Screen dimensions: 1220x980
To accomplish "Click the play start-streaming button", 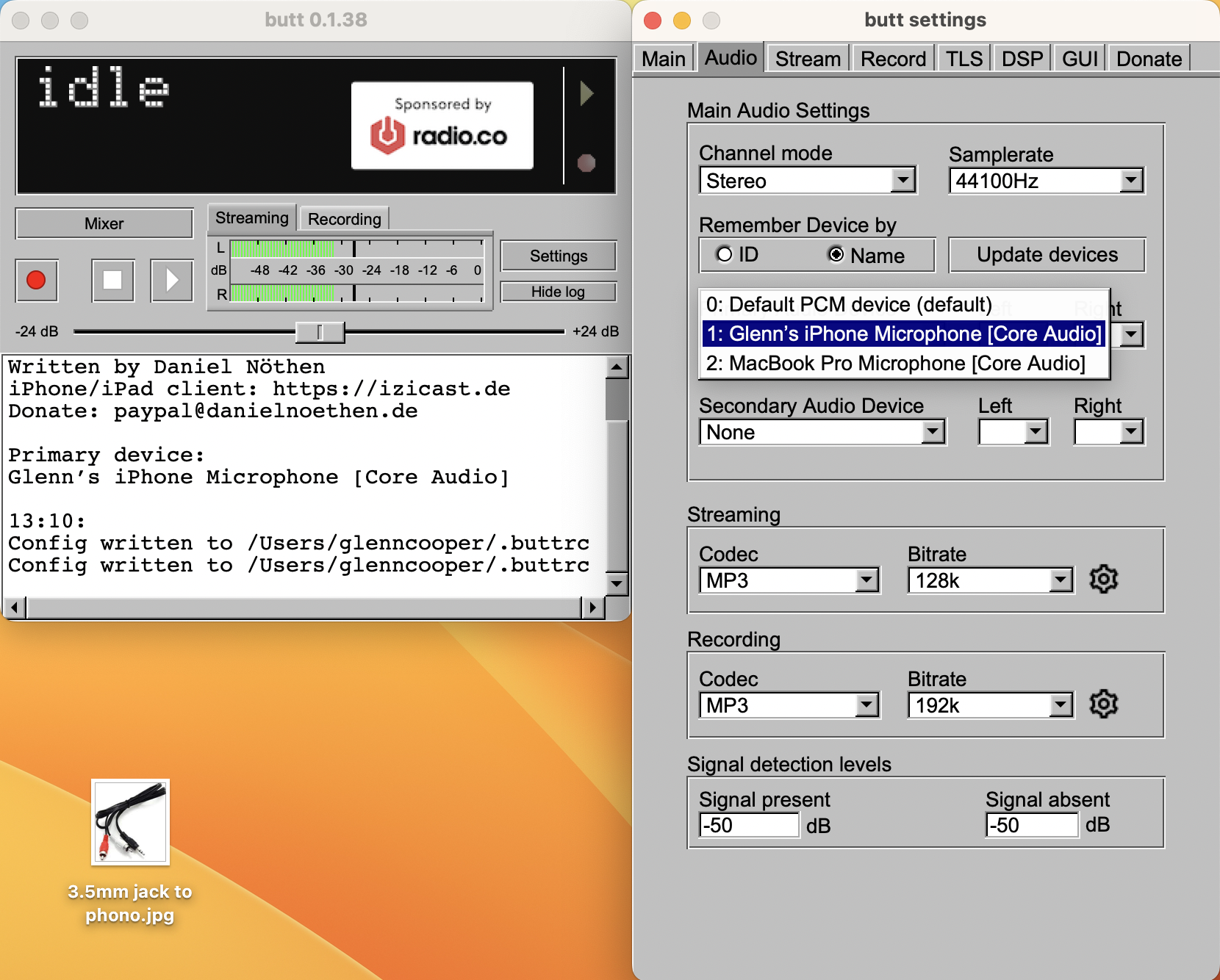I will (171, 280).
